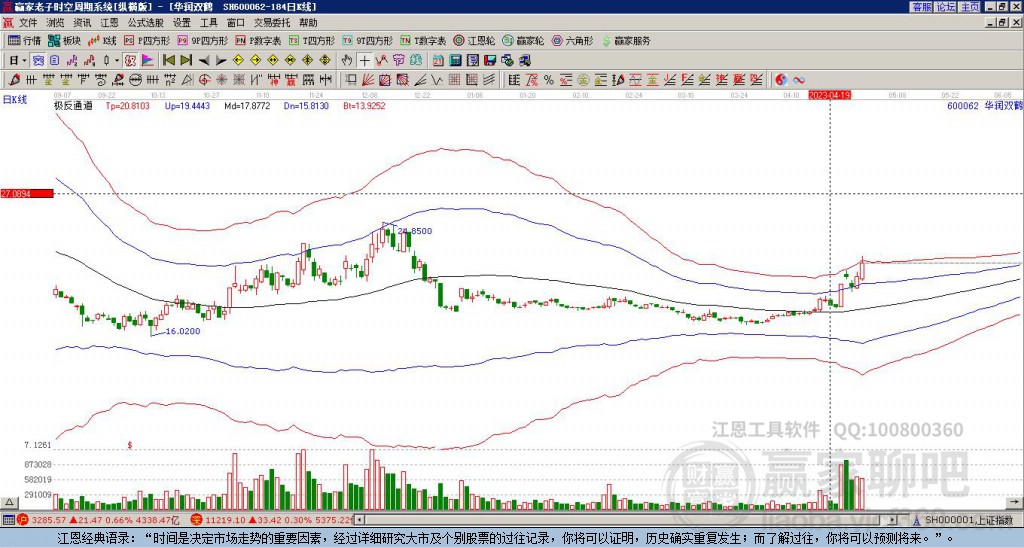Select the fan lines drawing tool
The width and height of the screenshot is (1024, 548).
coord(368,80)
